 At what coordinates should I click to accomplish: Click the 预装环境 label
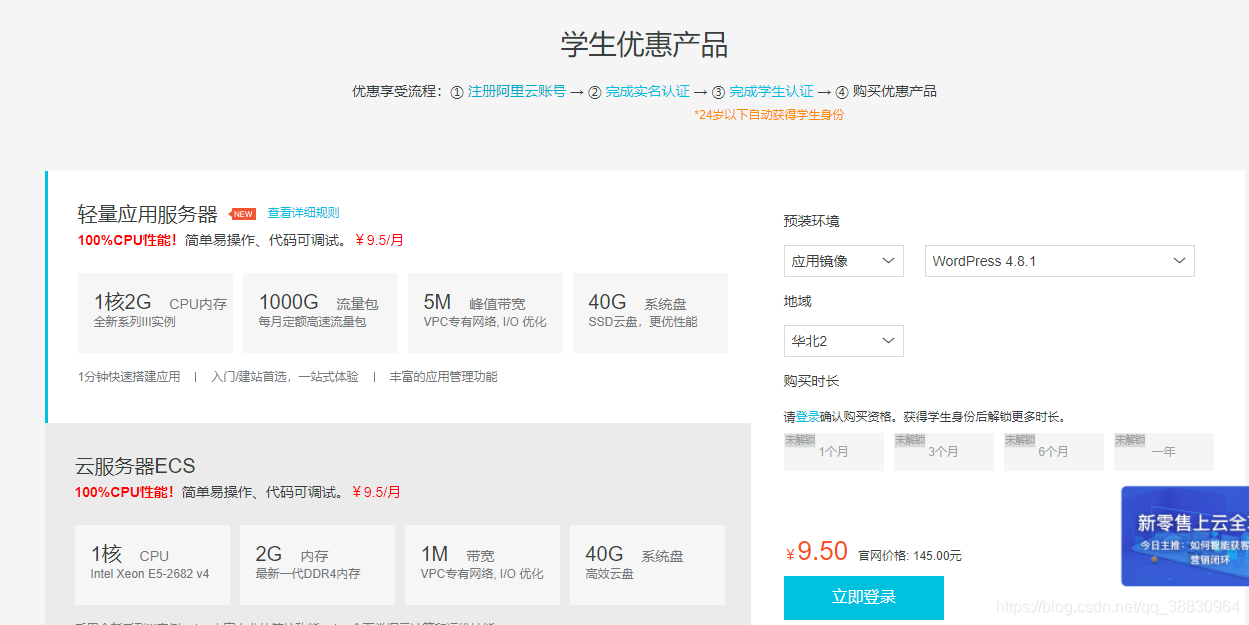tap(812, 221)
